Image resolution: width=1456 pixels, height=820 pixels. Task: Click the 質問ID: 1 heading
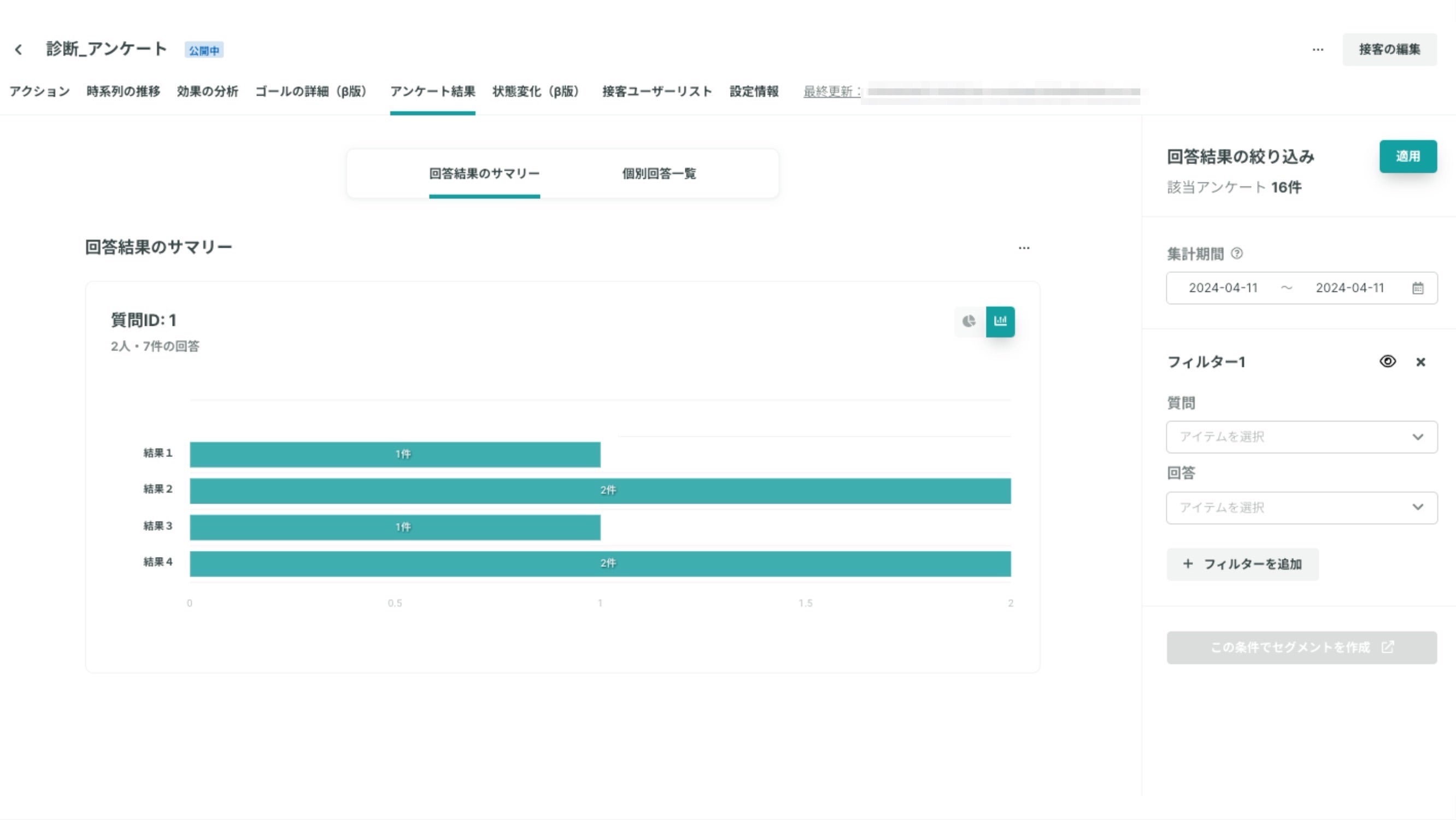click(144, 321)
